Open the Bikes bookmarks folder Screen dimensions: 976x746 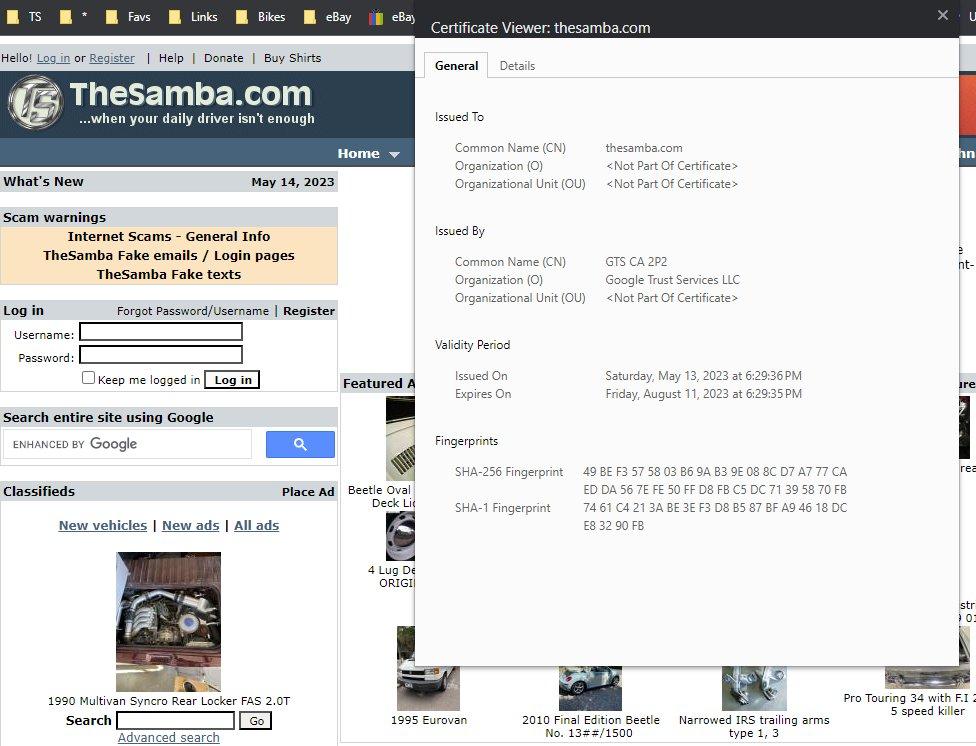[260, 17]
